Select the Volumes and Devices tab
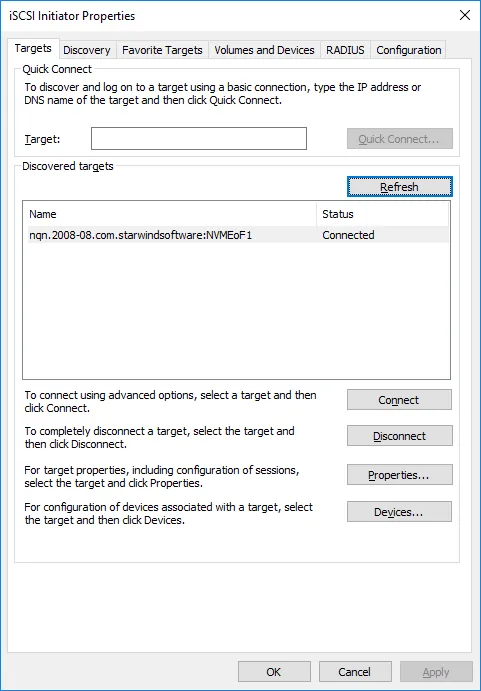Viewport: 481px width, 691px height. [x=265, y=50]
